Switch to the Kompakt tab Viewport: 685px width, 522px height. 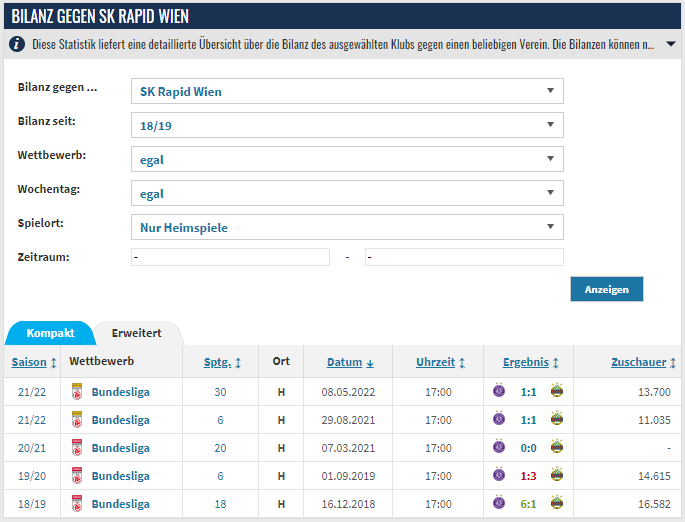[x=50, y=333]
